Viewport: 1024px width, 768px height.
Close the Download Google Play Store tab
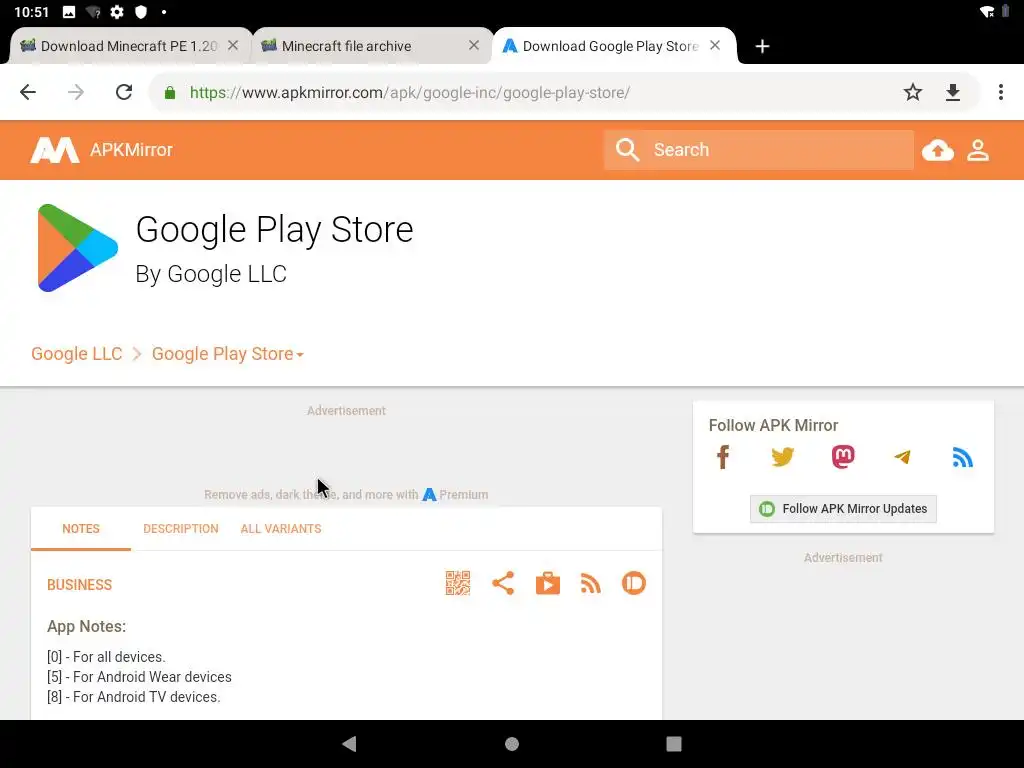(715, 46)
